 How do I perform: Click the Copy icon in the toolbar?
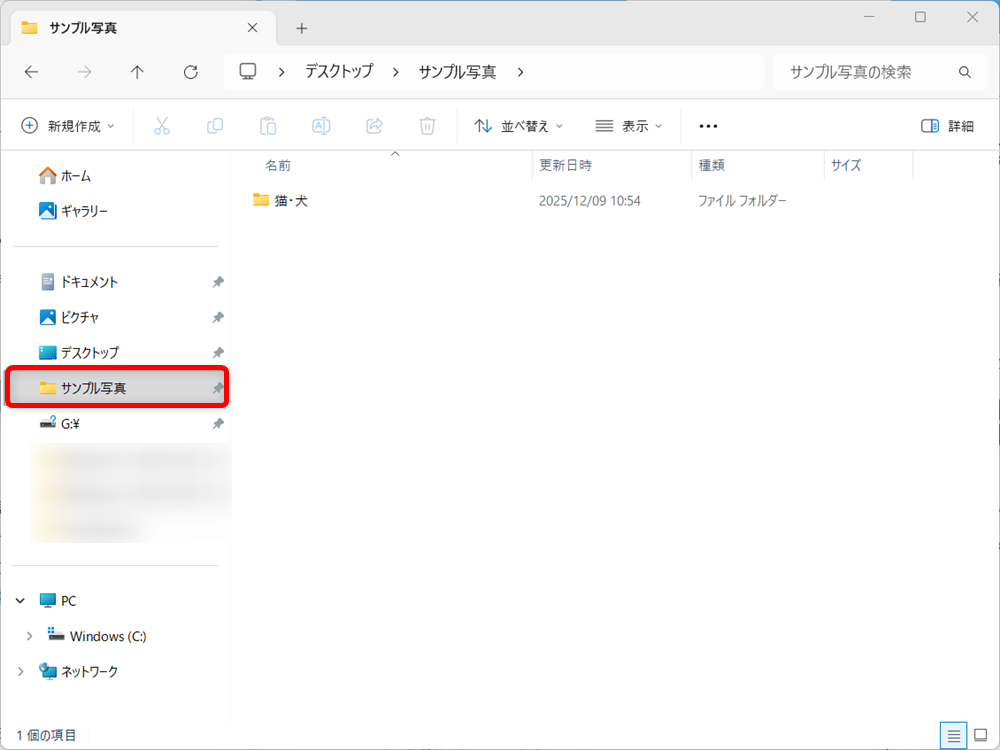click(214, 126)
